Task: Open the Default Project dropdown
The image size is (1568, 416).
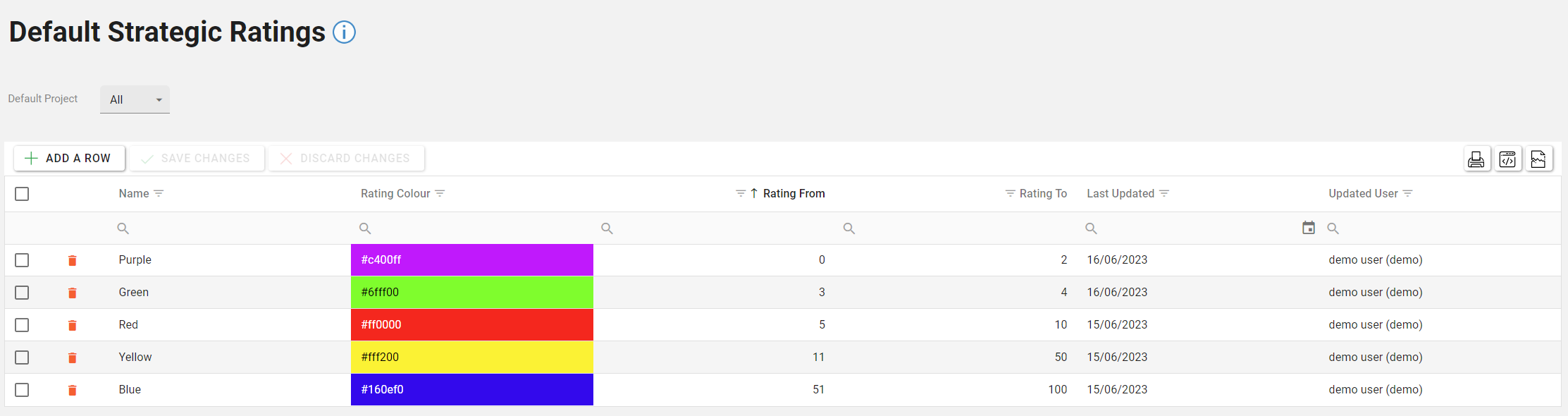Action: 135,100
